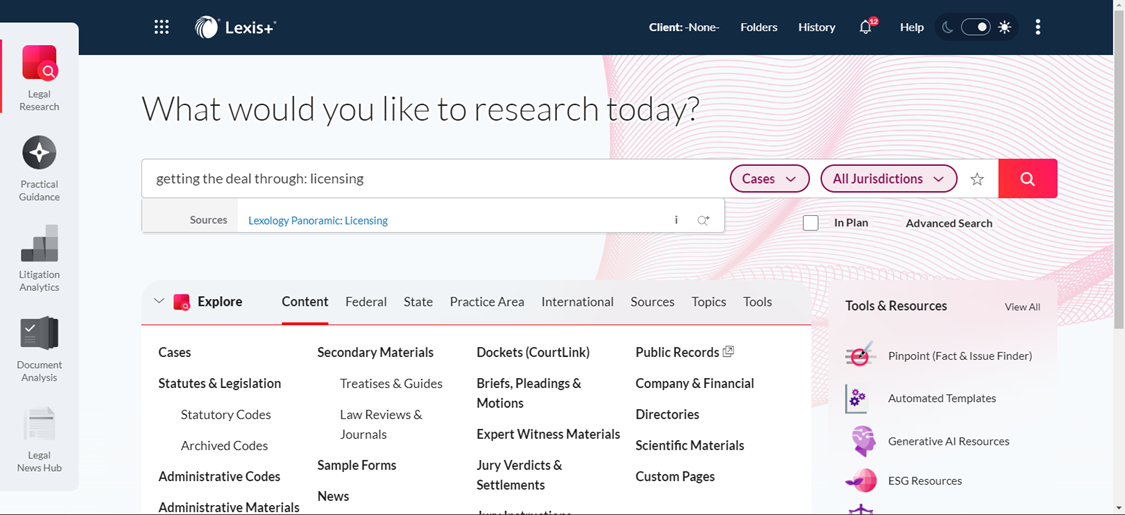
Task: Open the All Jurisdictions dropdown
Action: click(x=888, y=179)
